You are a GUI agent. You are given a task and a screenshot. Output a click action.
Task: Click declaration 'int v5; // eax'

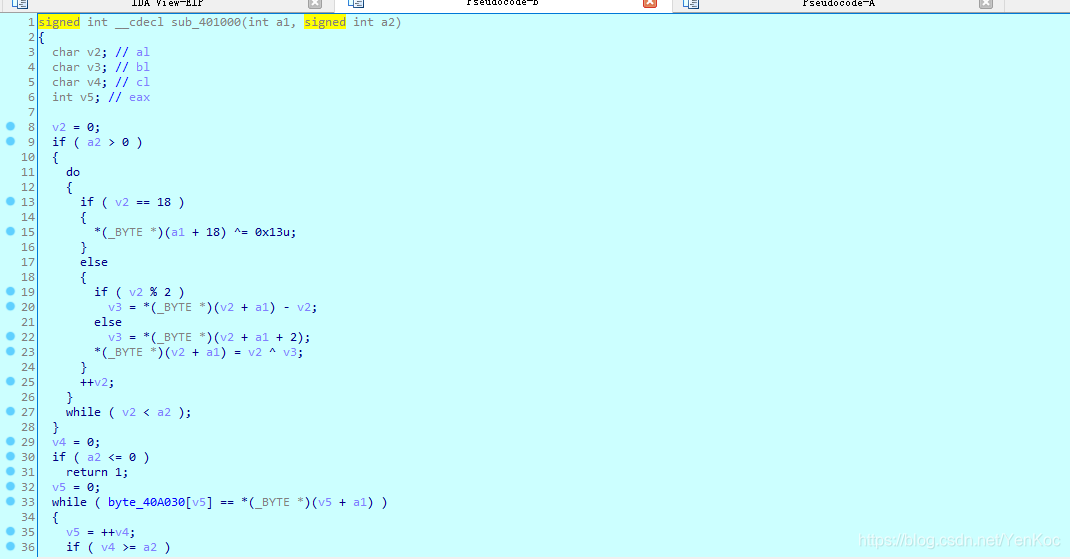pos(101,97)
